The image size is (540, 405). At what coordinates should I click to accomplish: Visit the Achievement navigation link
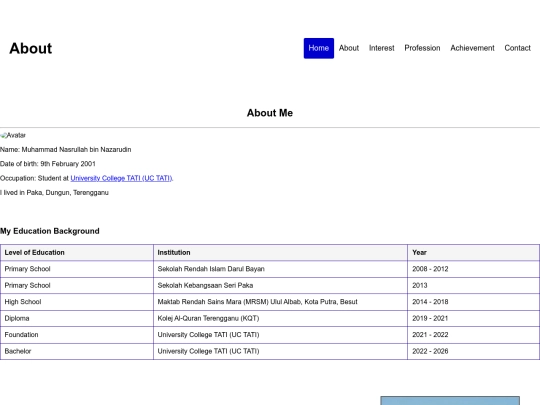pos(472,48)
